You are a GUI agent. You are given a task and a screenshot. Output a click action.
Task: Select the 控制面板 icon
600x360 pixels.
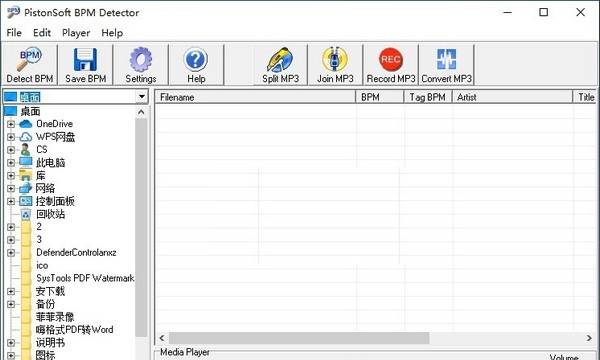(26, 201)
